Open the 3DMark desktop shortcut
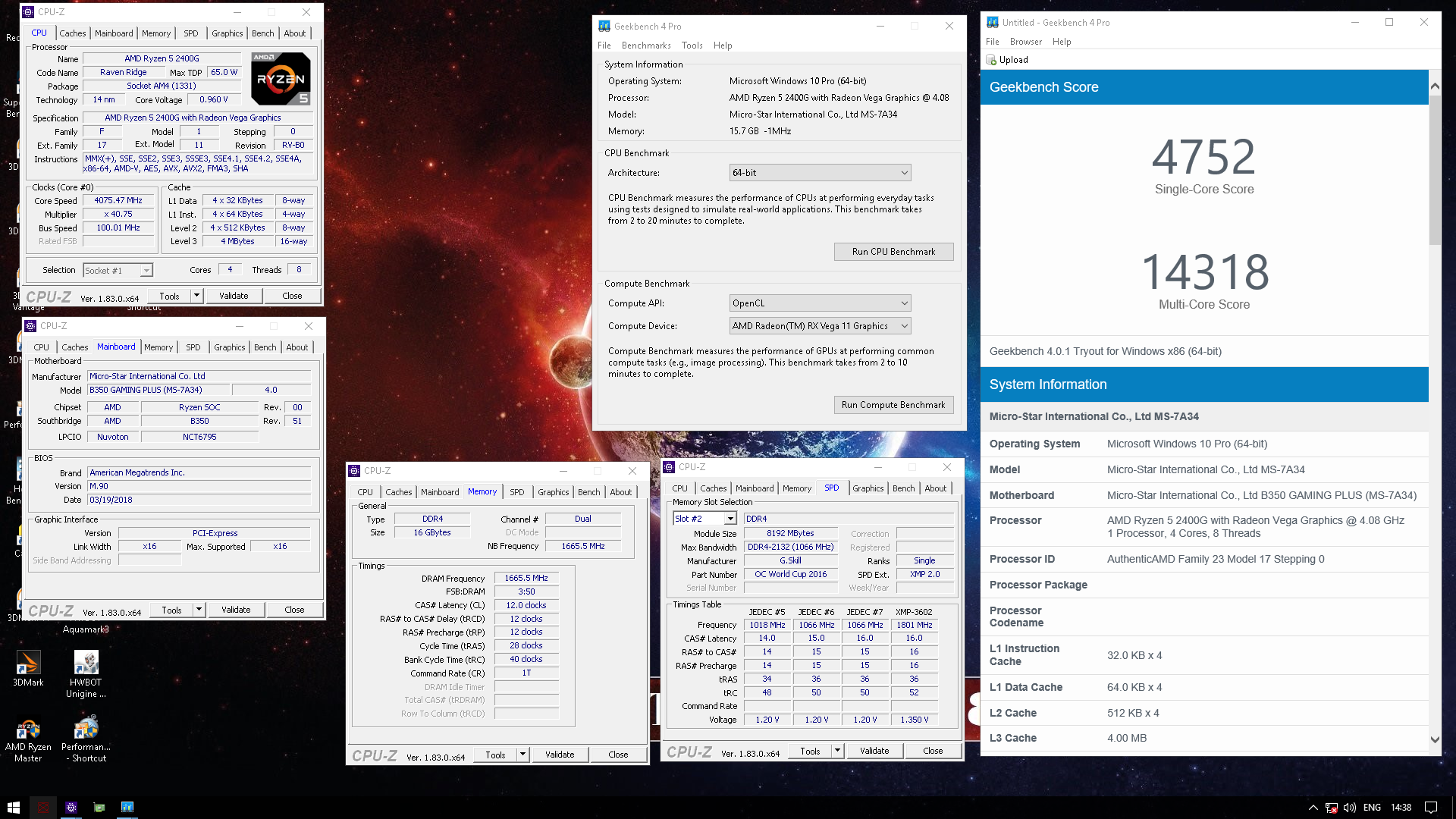 click(28, 669)
